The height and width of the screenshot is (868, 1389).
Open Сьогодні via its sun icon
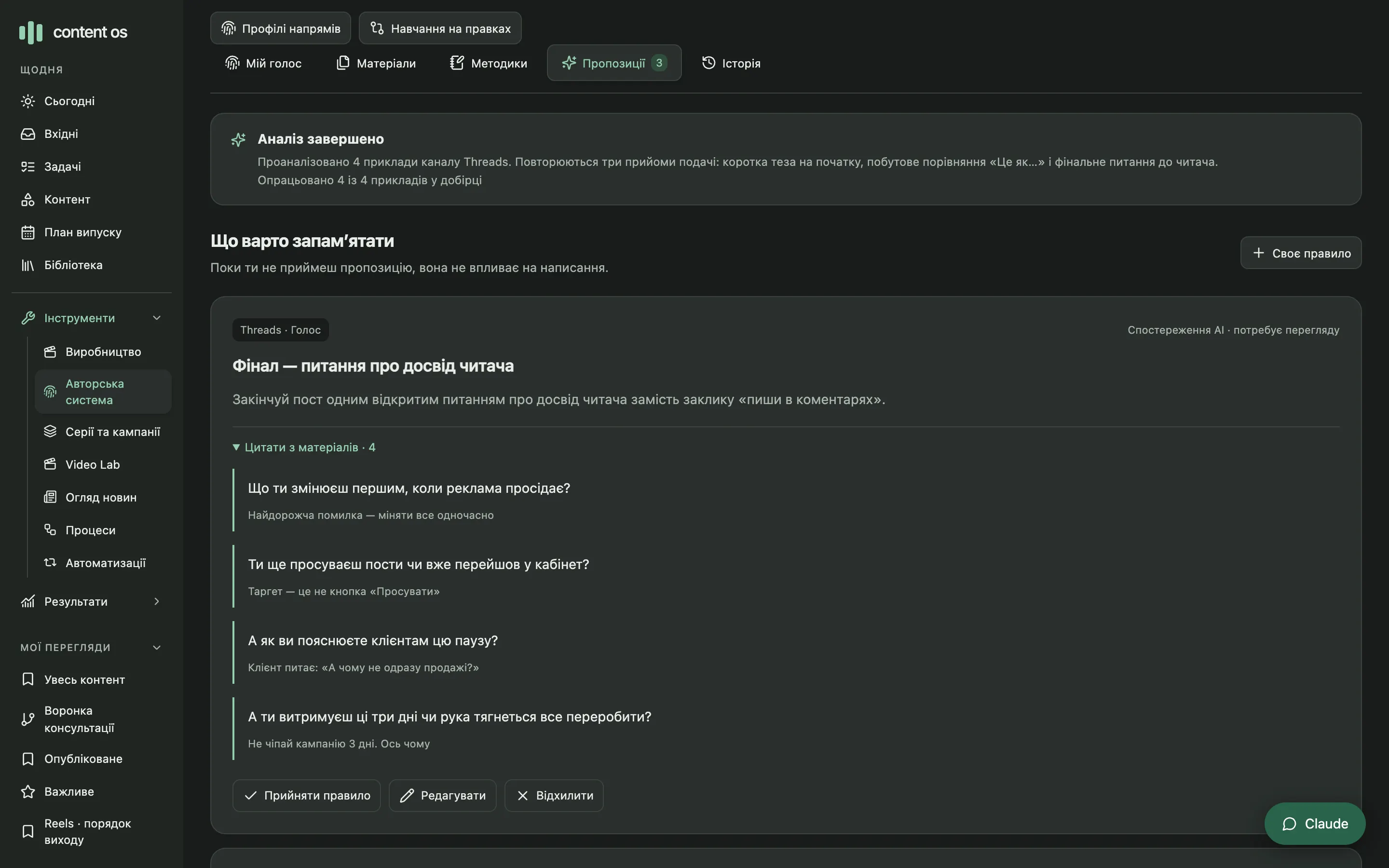(27, 101)
